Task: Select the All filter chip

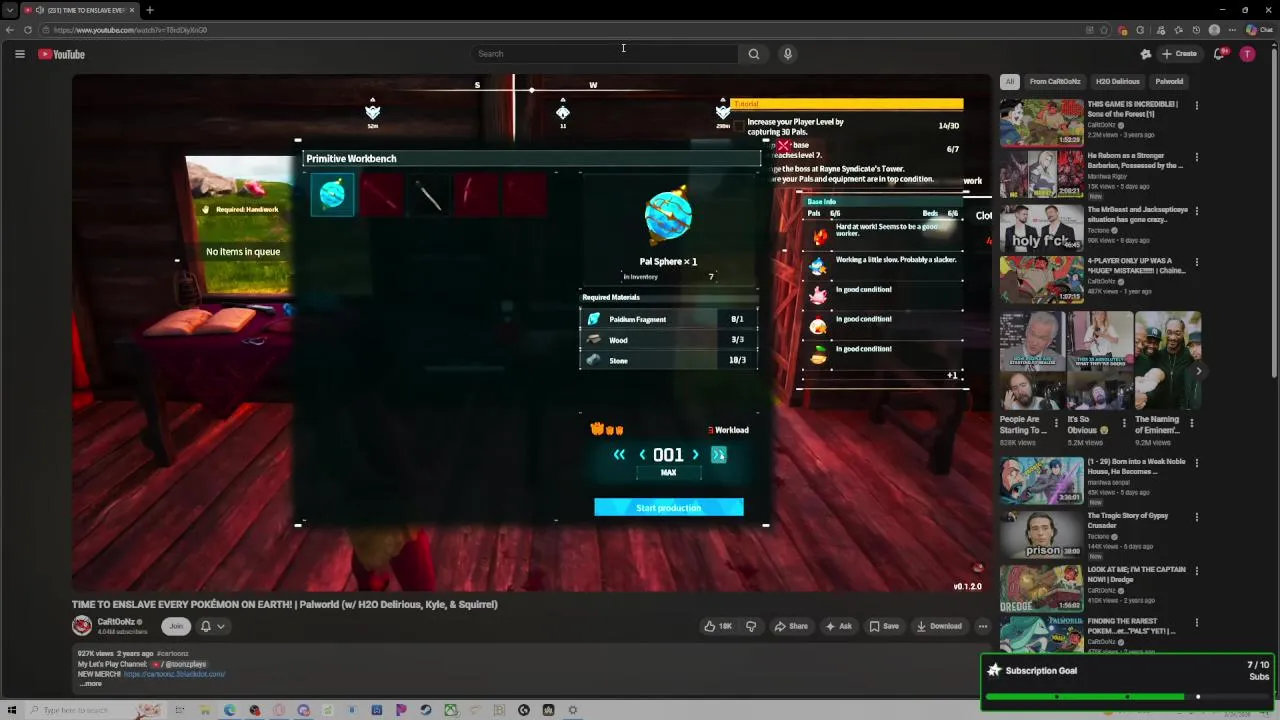Action: click(x=1010, y=82)
